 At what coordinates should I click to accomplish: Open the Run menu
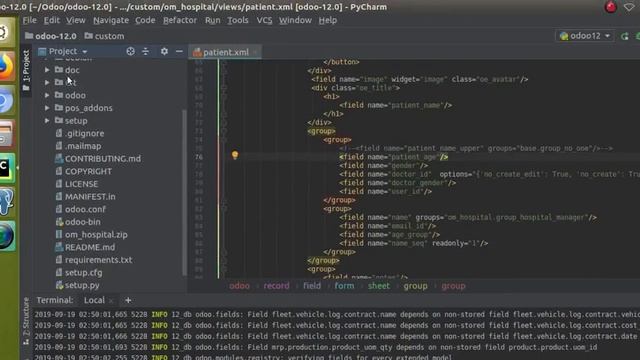click(212, 20)
